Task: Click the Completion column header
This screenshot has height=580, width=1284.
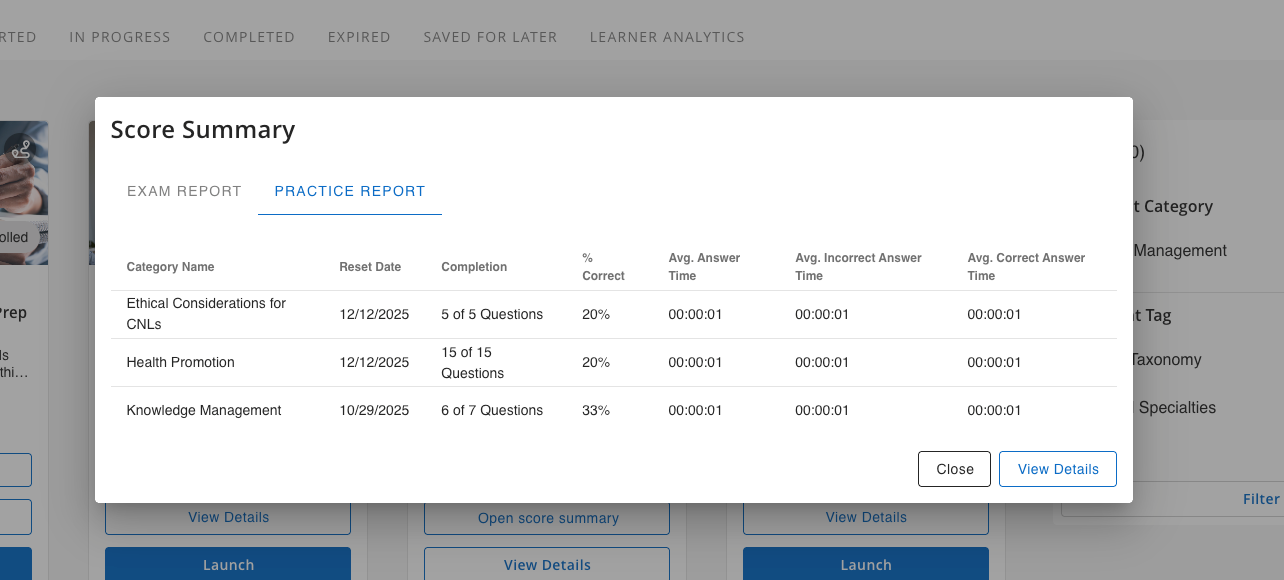Action: (x=474, y=267)
